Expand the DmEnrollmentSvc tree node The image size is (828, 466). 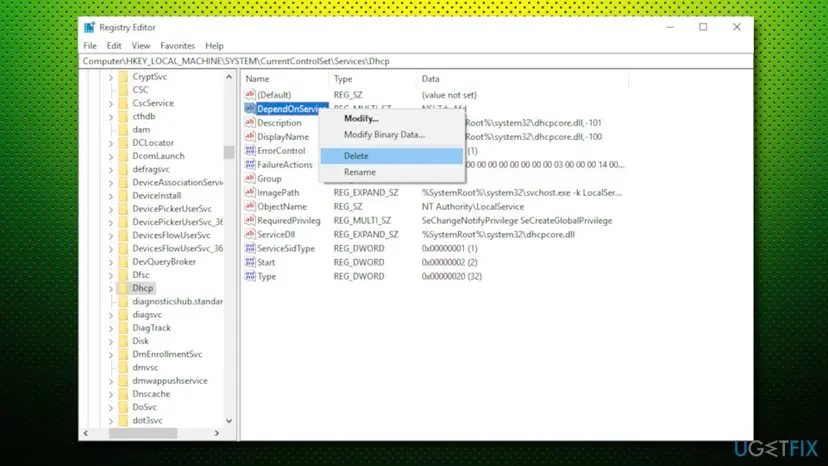tap(111, 355)
